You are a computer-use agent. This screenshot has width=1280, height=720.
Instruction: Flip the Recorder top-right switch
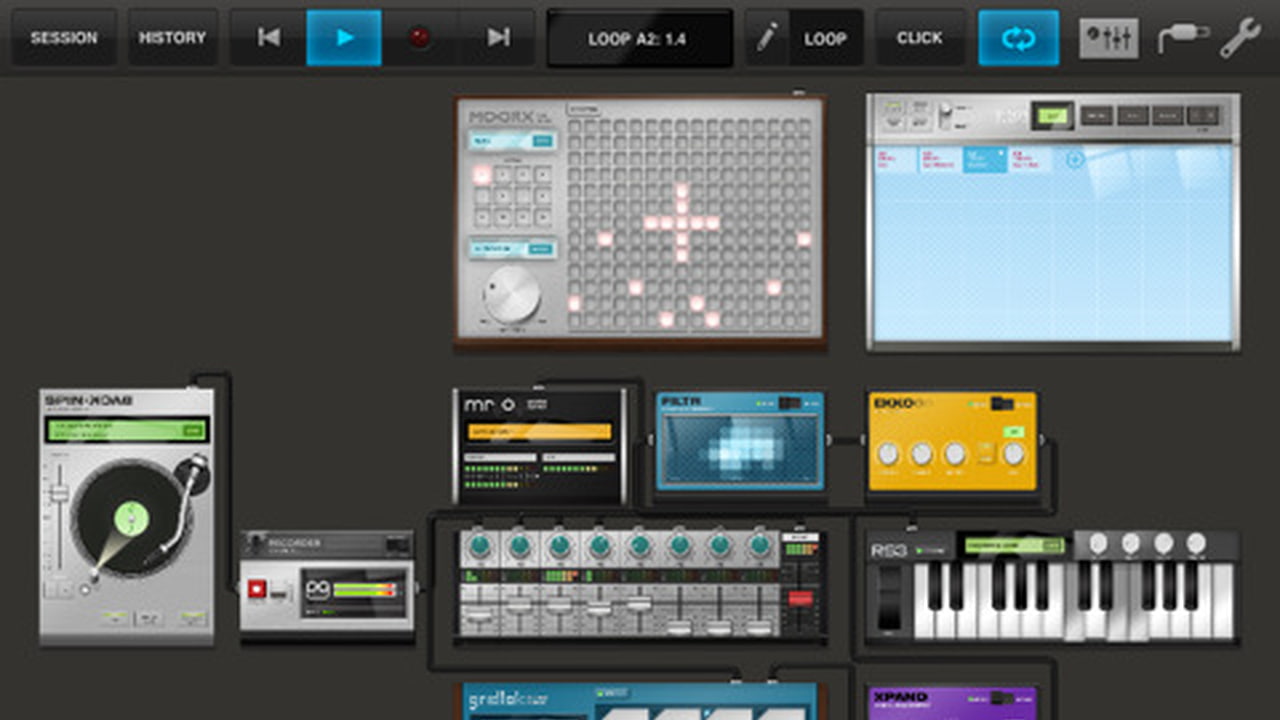[x=398, y=544]
